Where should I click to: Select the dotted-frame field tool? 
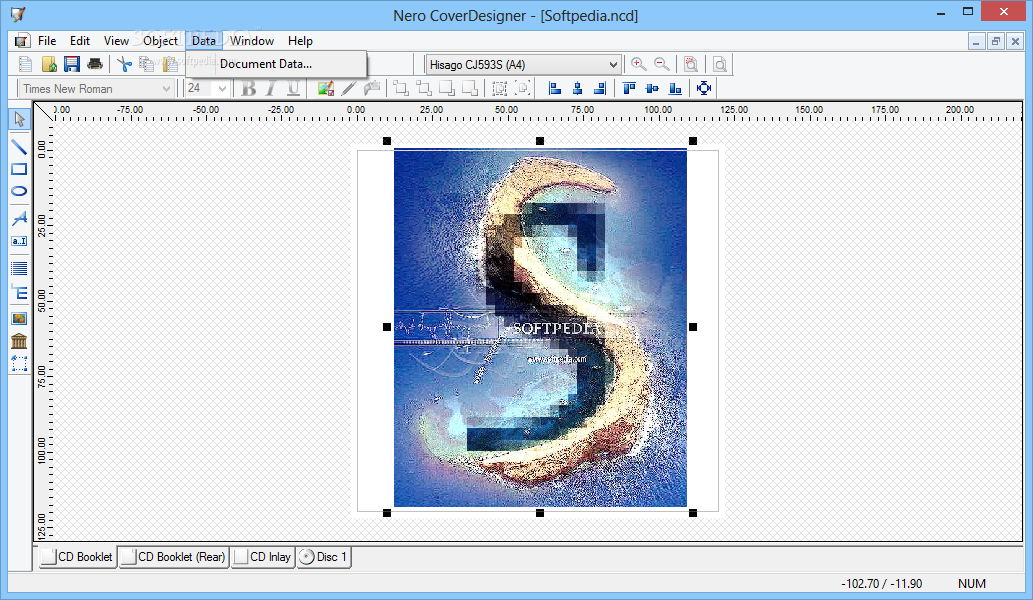pyautogui.click(x=19, y=364)
